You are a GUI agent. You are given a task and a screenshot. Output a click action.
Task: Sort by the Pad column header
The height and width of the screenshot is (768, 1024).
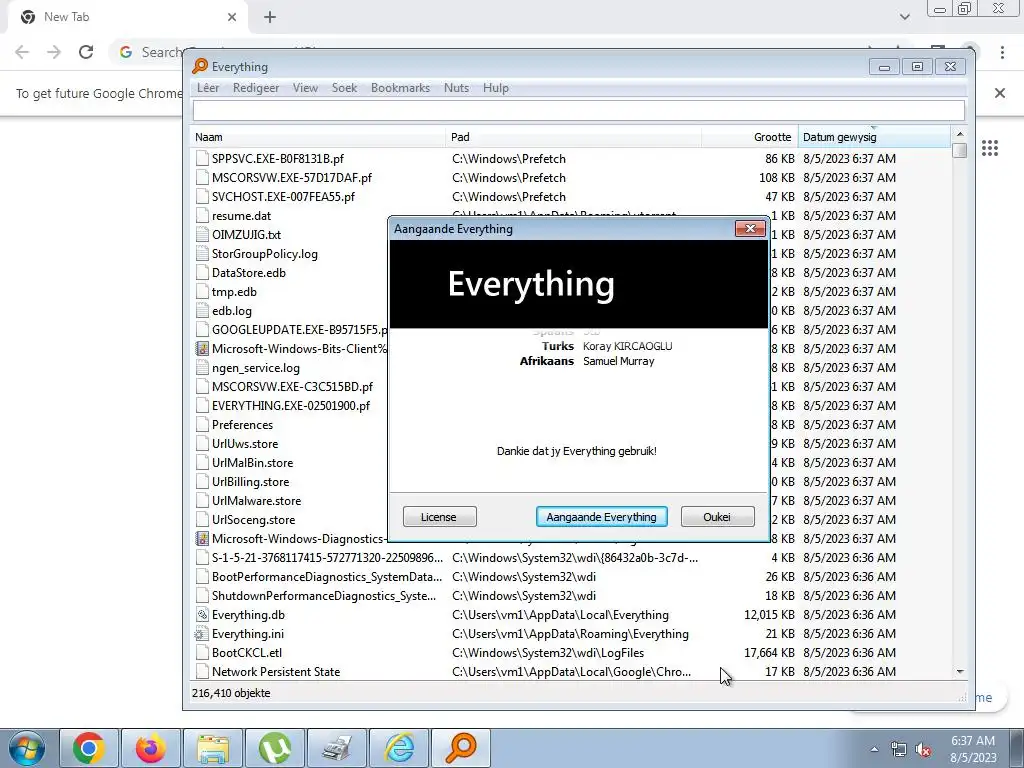(x=574, y=137)
